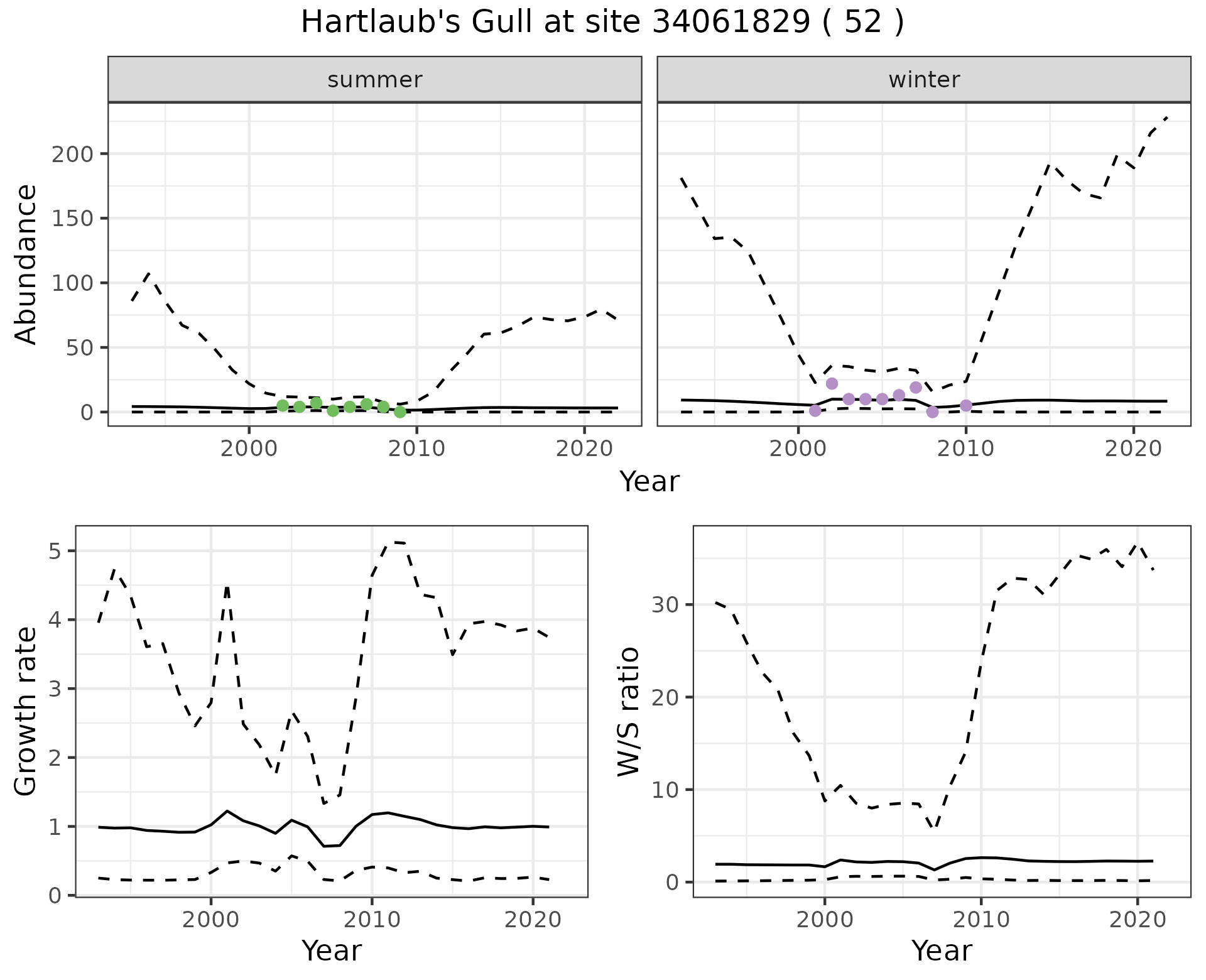Click the rightmost green point in summer panel
The height and width of the screenshot is (980, 1206).
[x=400, y=412]
